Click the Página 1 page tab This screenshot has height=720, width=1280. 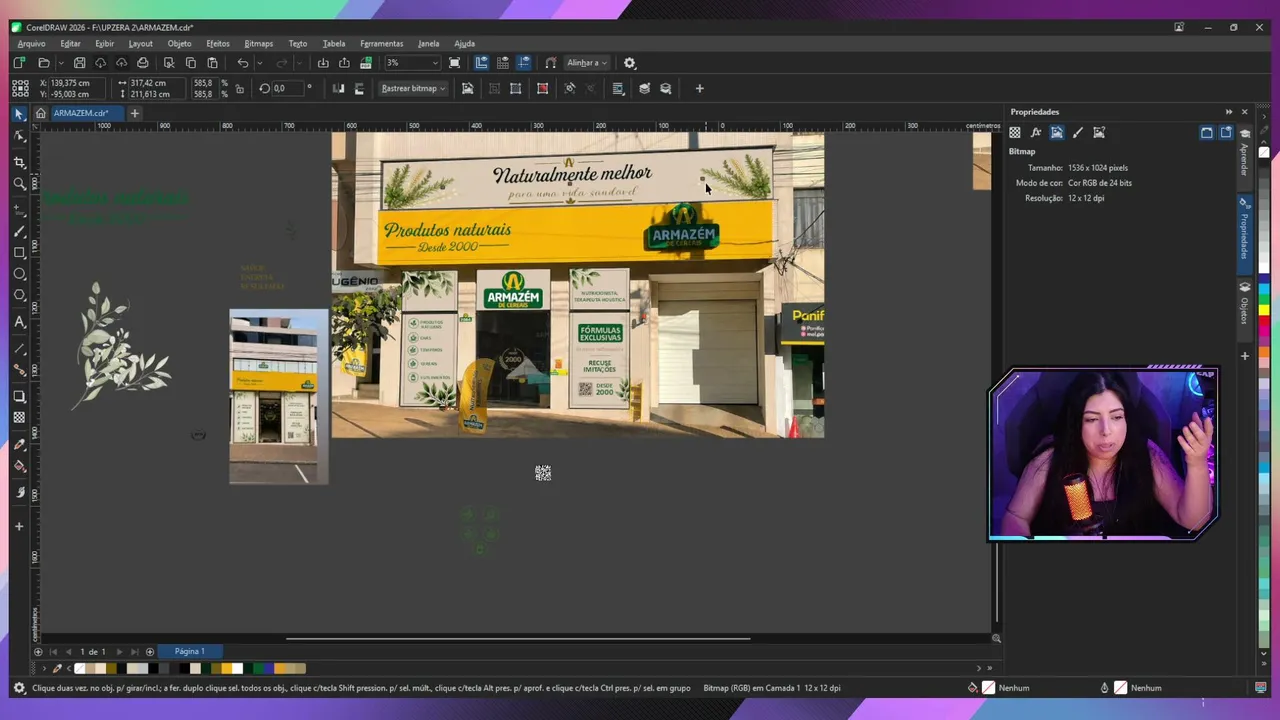(x=189, y=651)
